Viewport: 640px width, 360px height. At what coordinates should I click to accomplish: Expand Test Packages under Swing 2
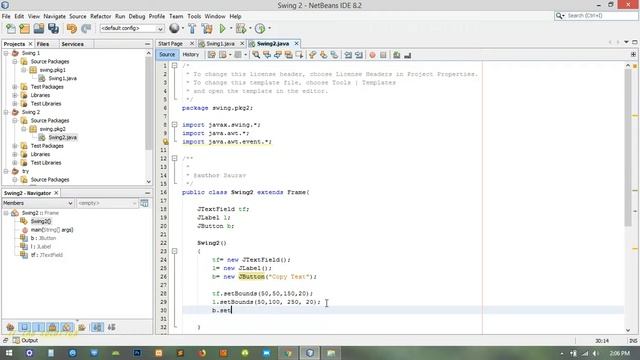15,146
